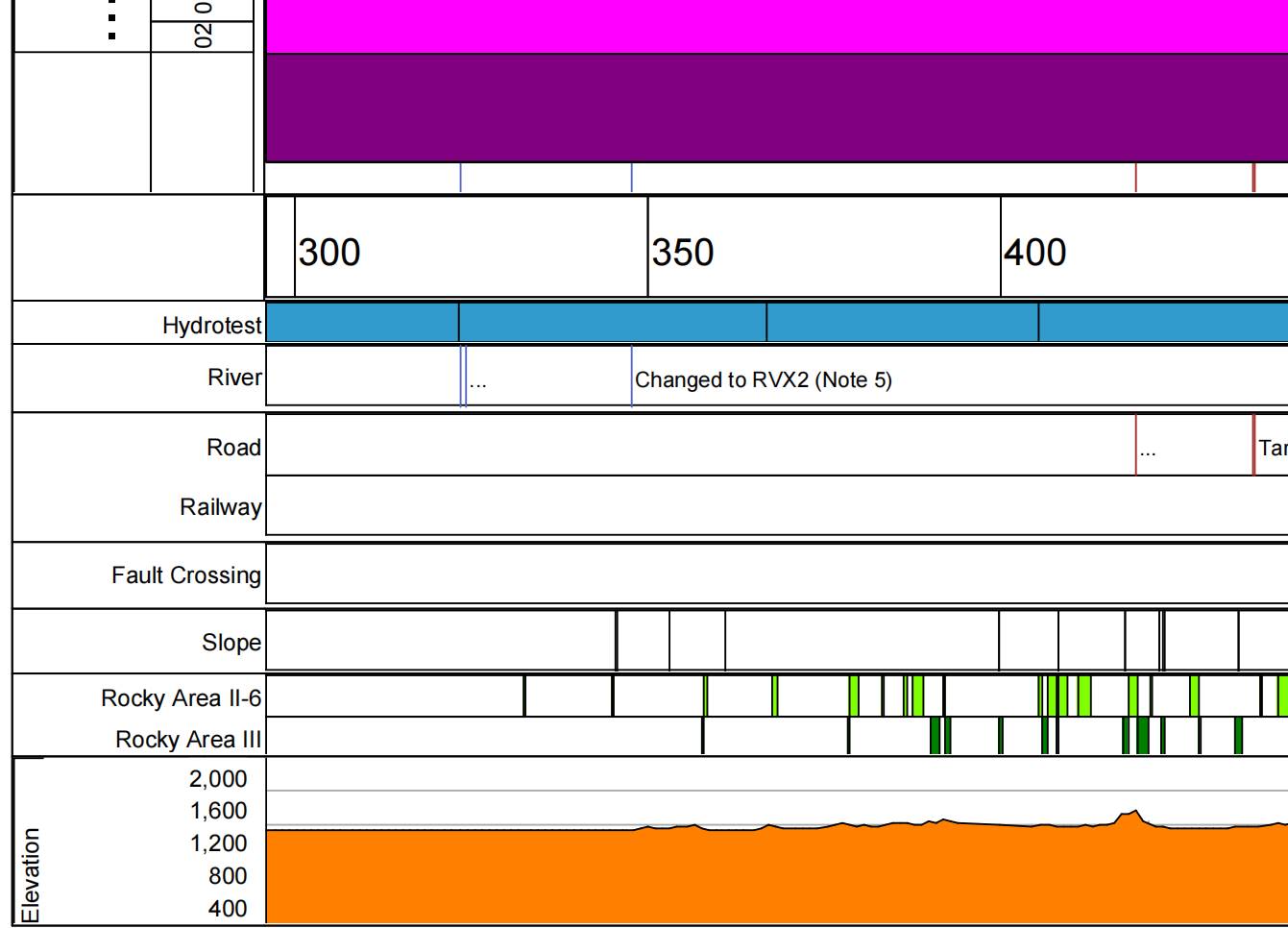
Task: Click the River row label
Action: click(x=234, y=378)
